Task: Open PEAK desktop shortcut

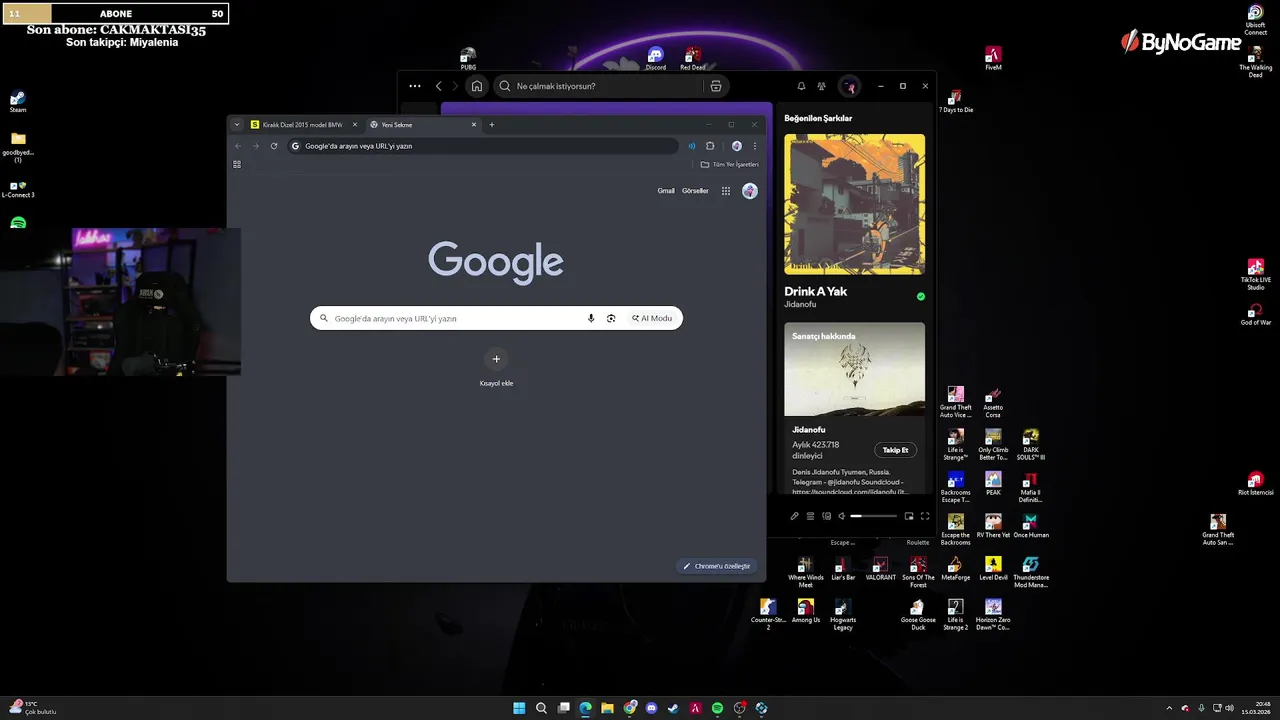Action: pyautogui.click(x=993, y=484)
